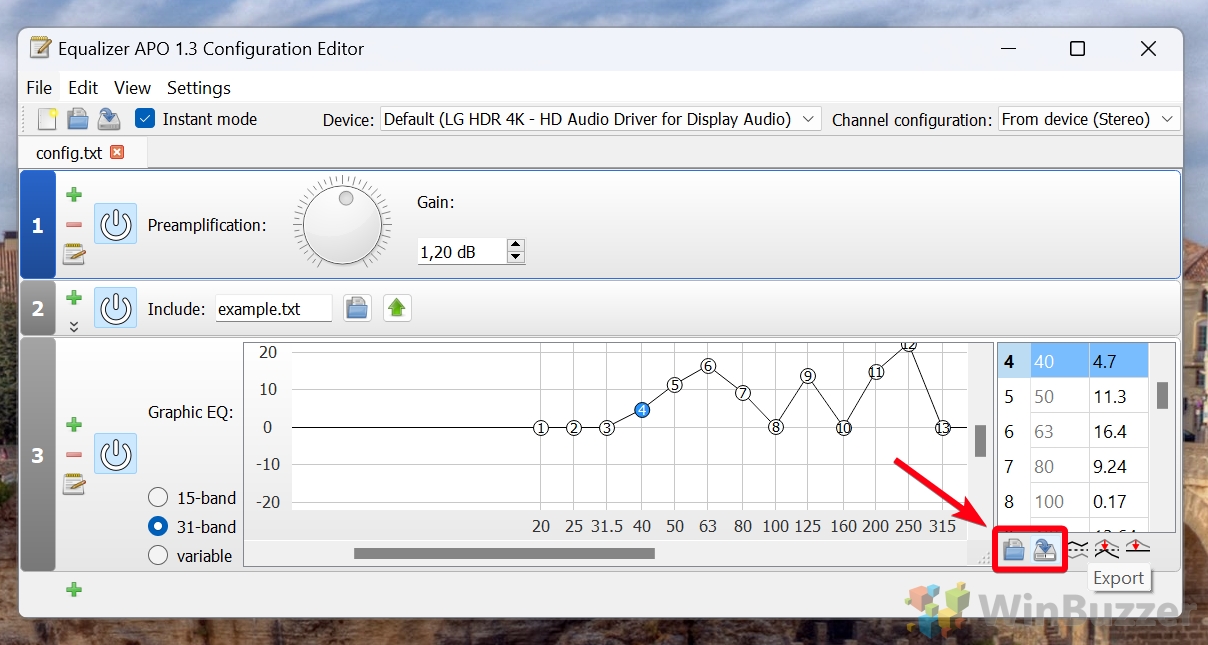Add a filter above the Graphic EQ row

click(74, 425)
